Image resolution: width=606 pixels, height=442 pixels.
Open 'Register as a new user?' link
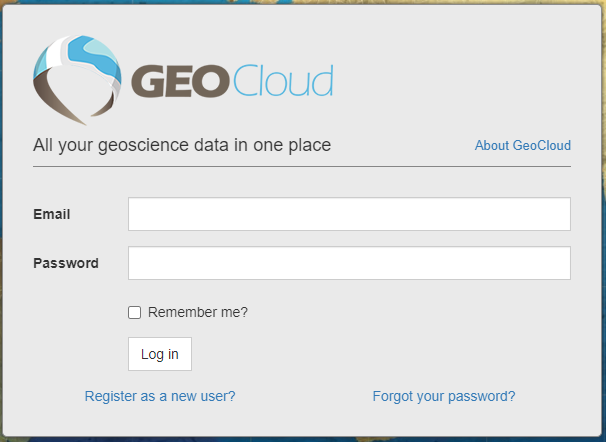click(160, 396)
